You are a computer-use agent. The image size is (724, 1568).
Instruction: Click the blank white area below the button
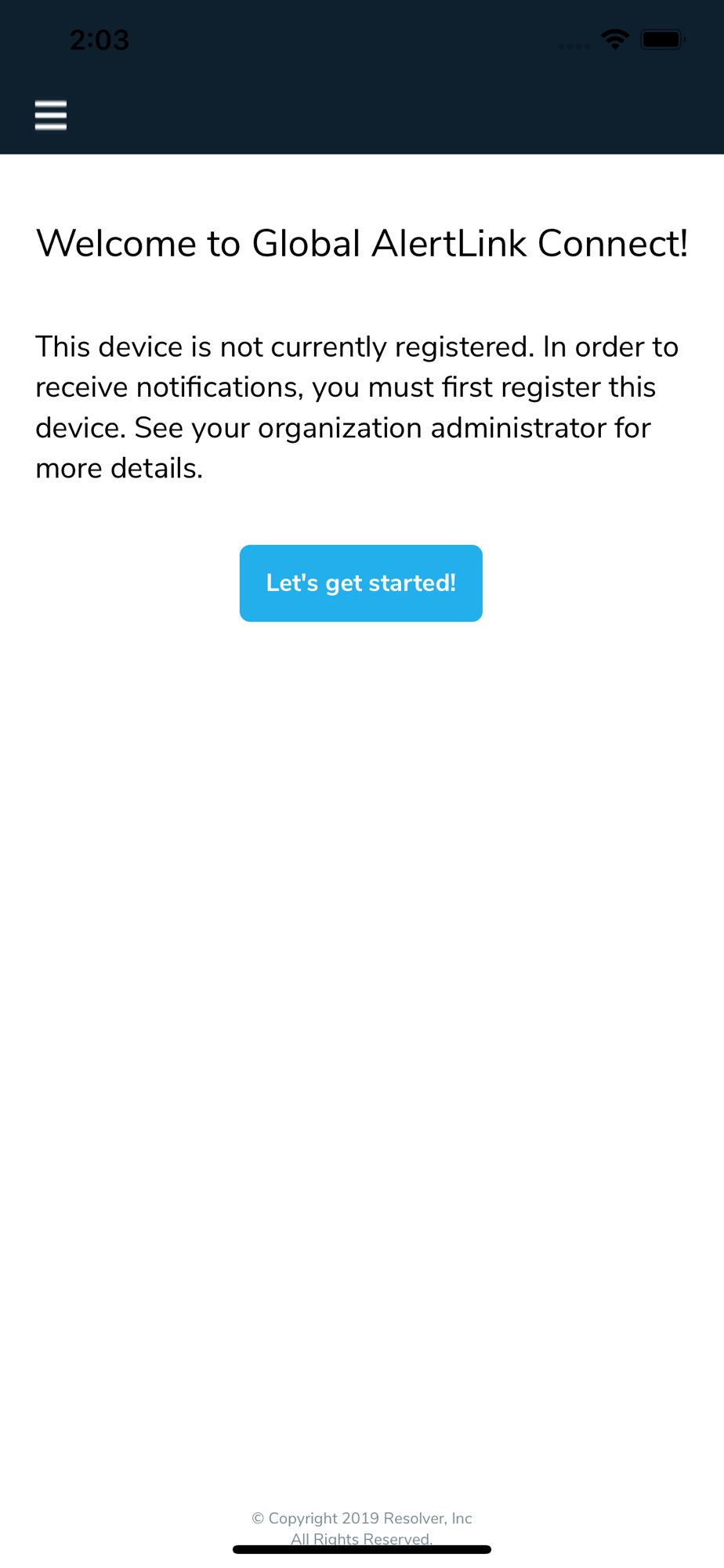coord(362,1019)
